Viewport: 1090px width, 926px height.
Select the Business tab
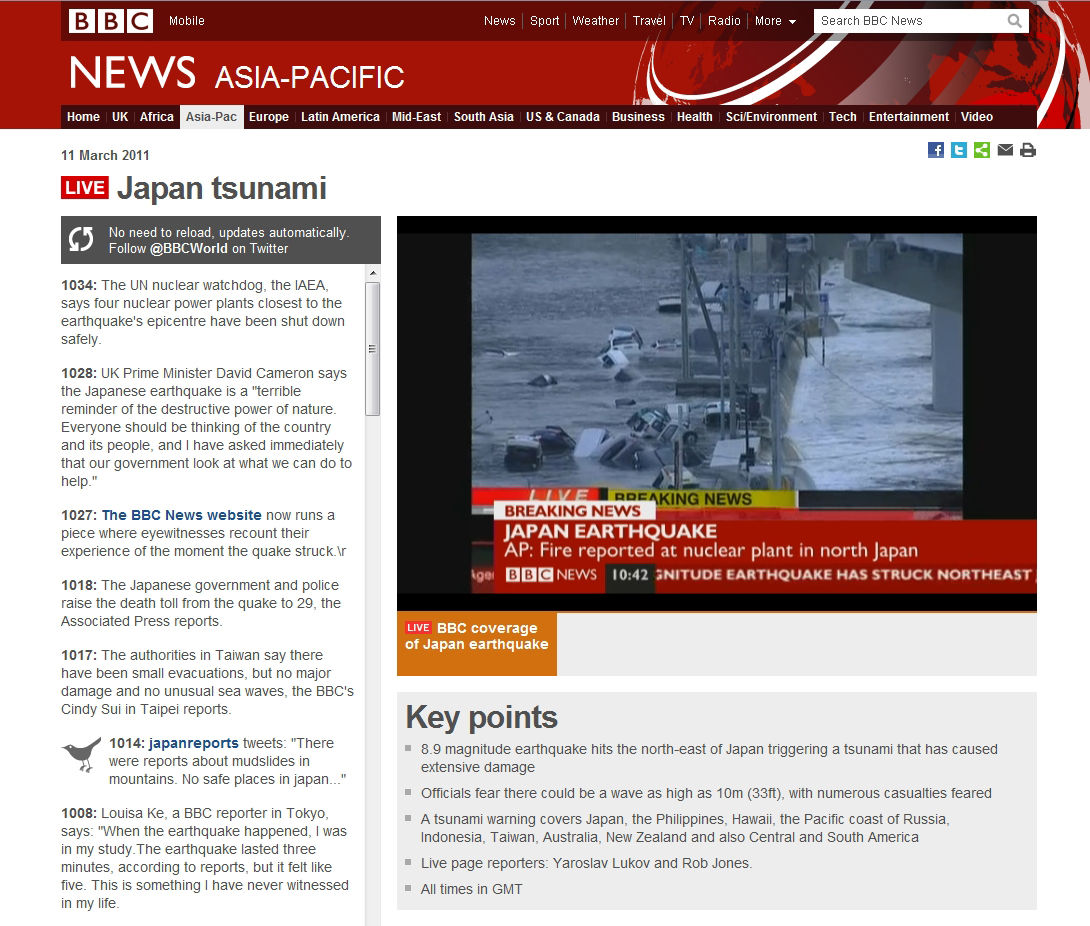[x=638, y=117]
